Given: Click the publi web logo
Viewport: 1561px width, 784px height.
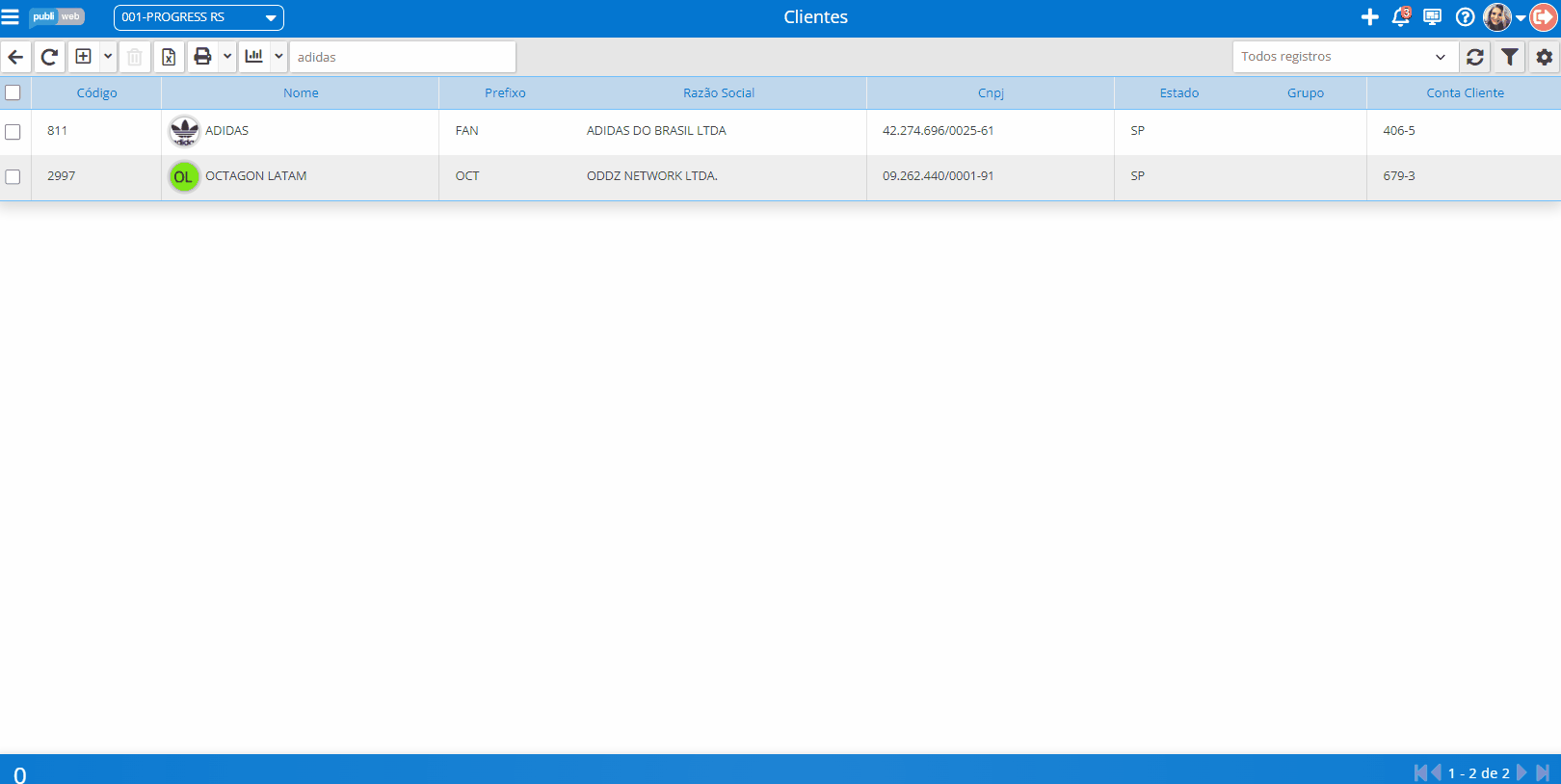Looking at the screenshot, I should [57, 17].
